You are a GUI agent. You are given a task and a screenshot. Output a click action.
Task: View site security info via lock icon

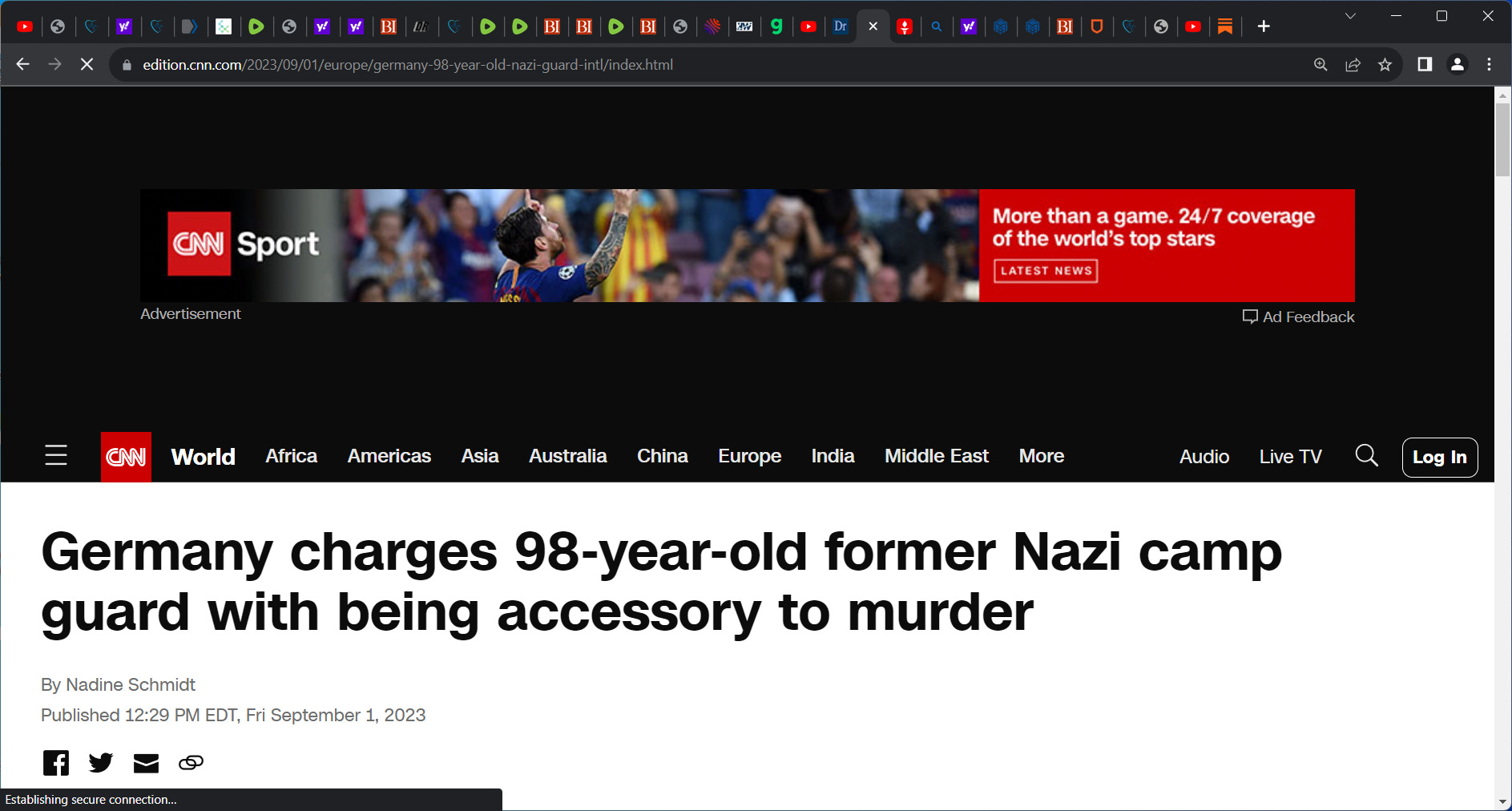[127, 65]
